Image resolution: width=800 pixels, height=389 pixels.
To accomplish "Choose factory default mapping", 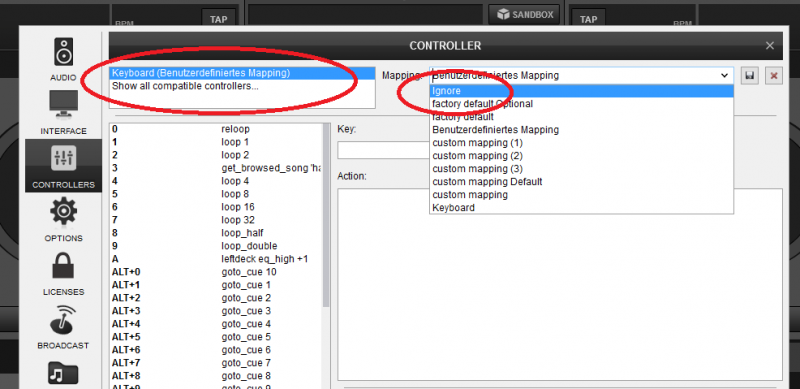I will pyautogui.click(x=582, y=117).
